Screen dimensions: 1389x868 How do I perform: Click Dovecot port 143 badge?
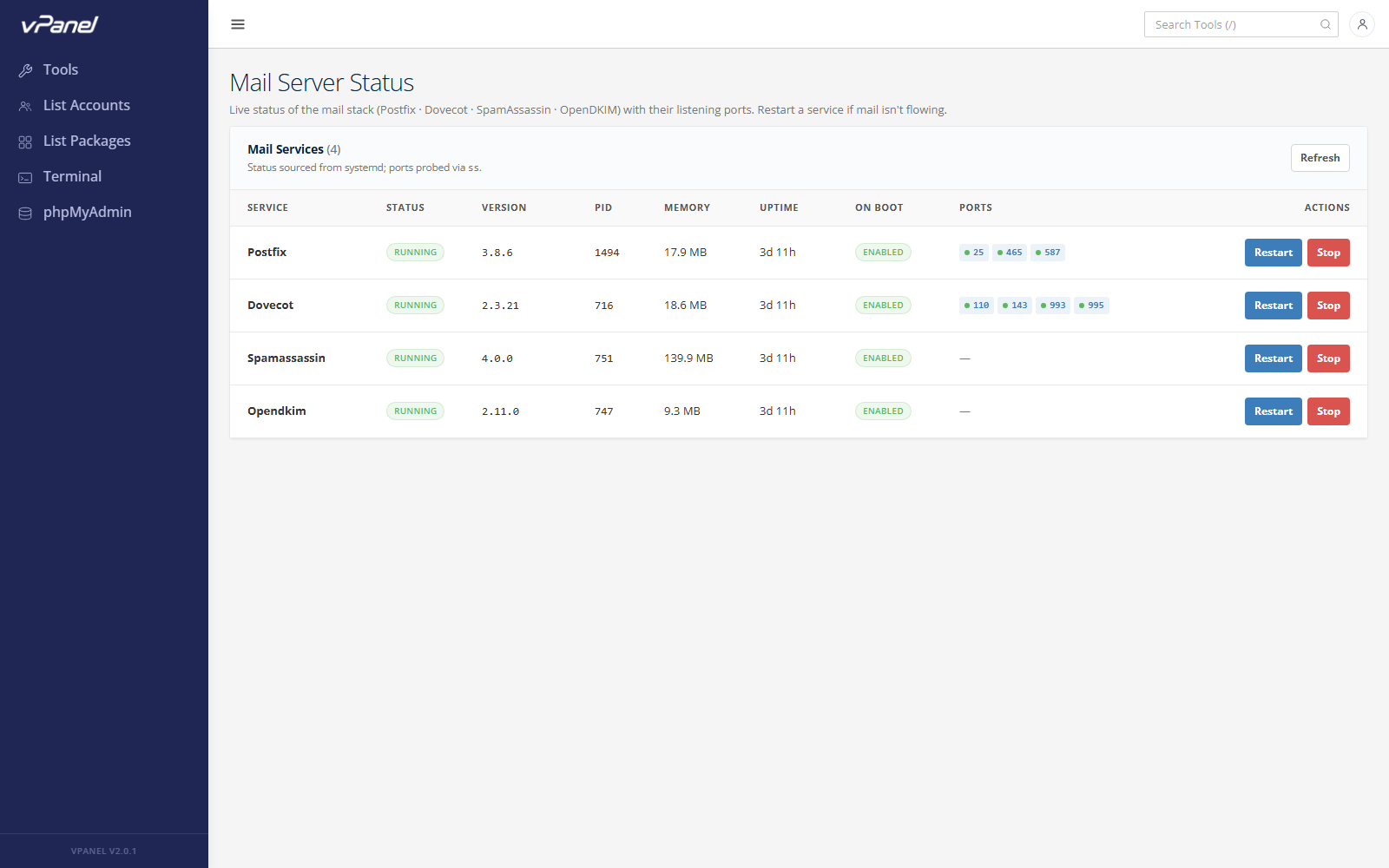tap(1015, 306)
